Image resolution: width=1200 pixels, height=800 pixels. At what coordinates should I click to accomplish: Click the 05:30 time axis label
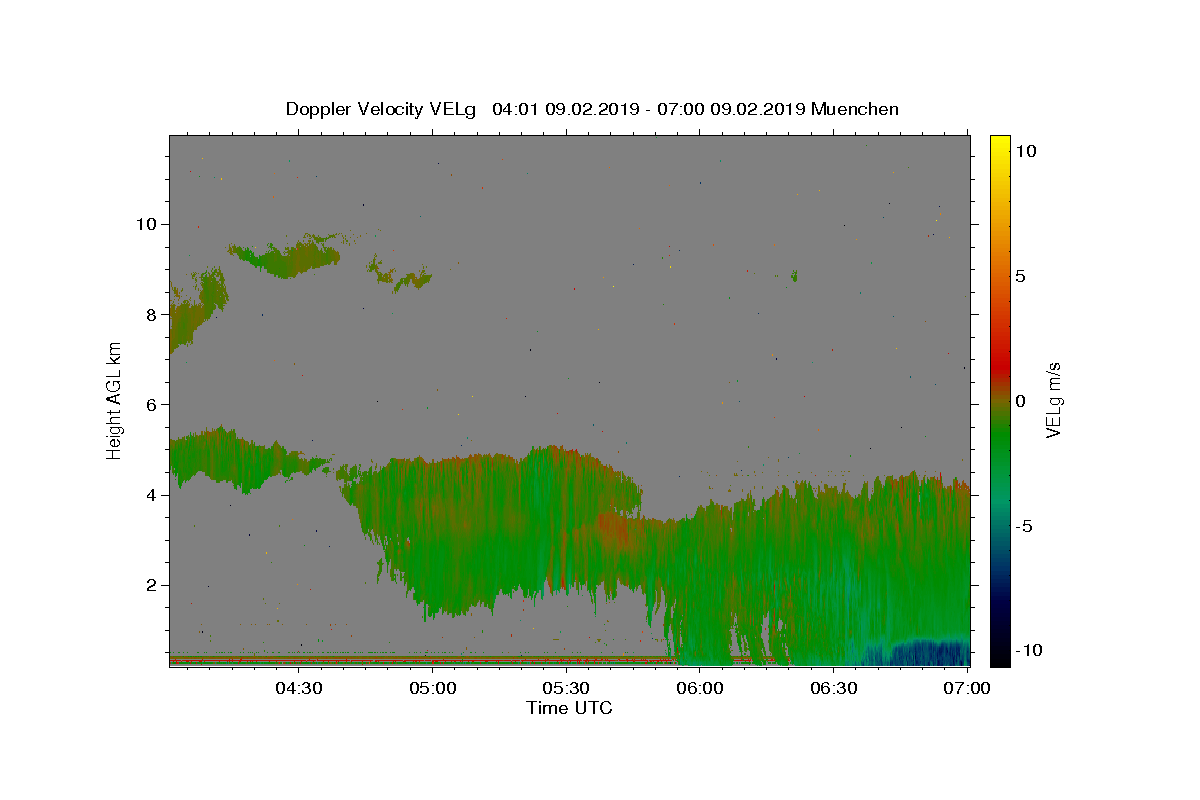566,688
